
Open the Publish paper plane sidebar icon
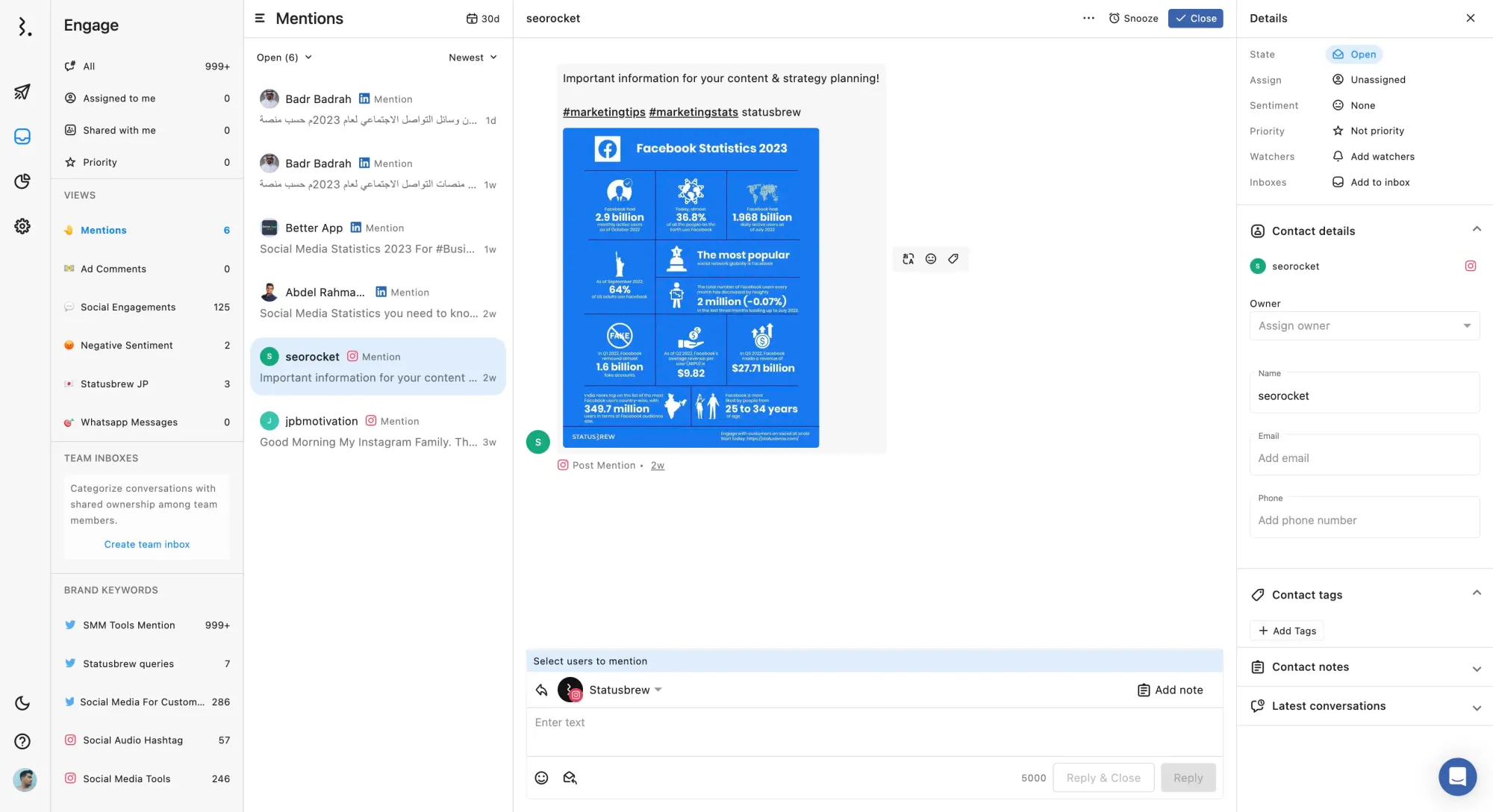22,92
